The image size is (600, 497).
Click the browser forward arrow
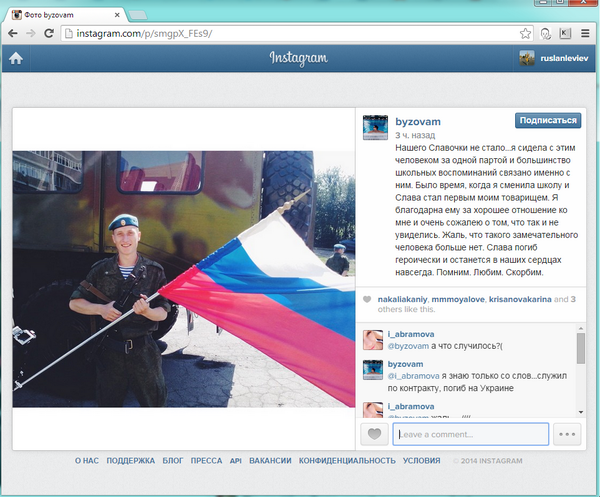(31, 33)
